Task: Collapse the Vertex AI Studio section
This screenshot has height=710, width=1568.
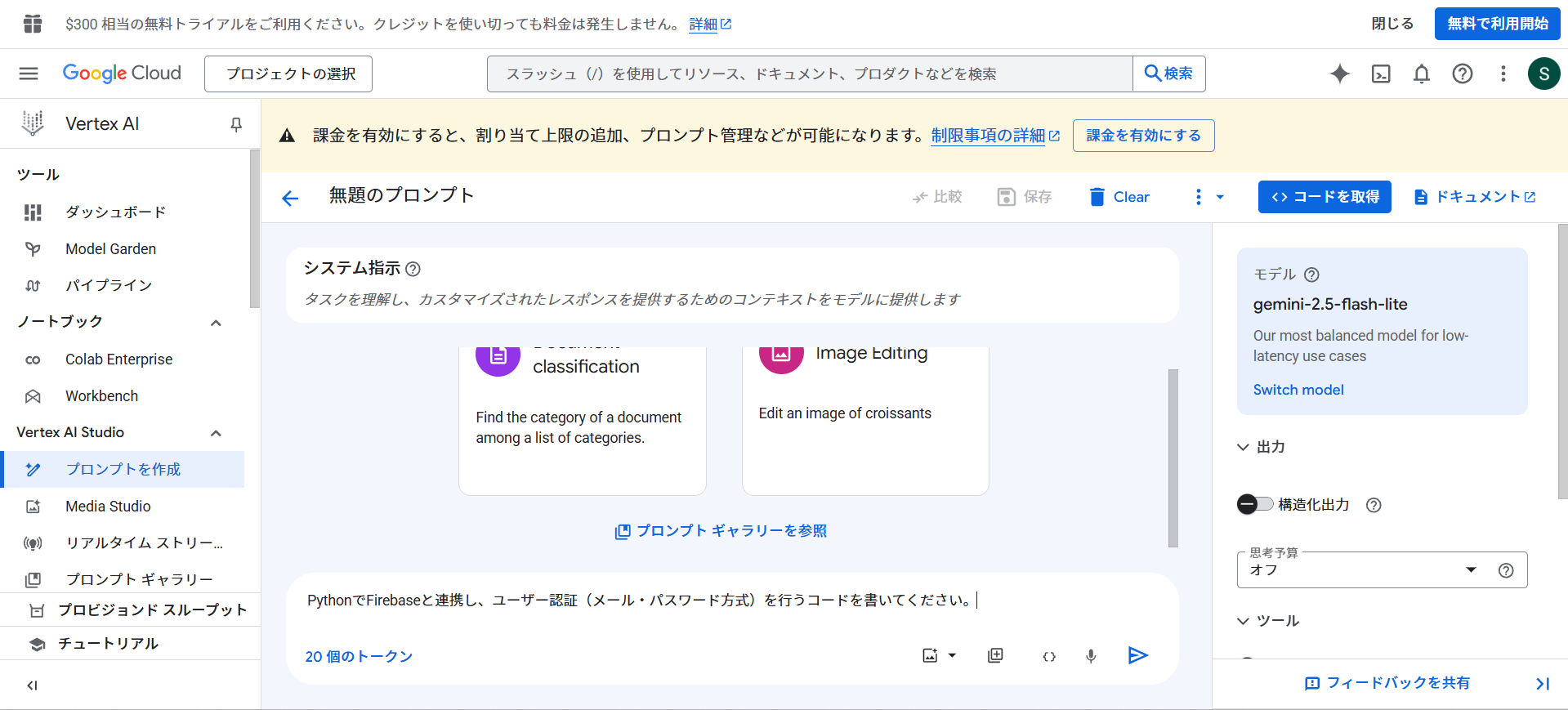Action: pos(216,433)
